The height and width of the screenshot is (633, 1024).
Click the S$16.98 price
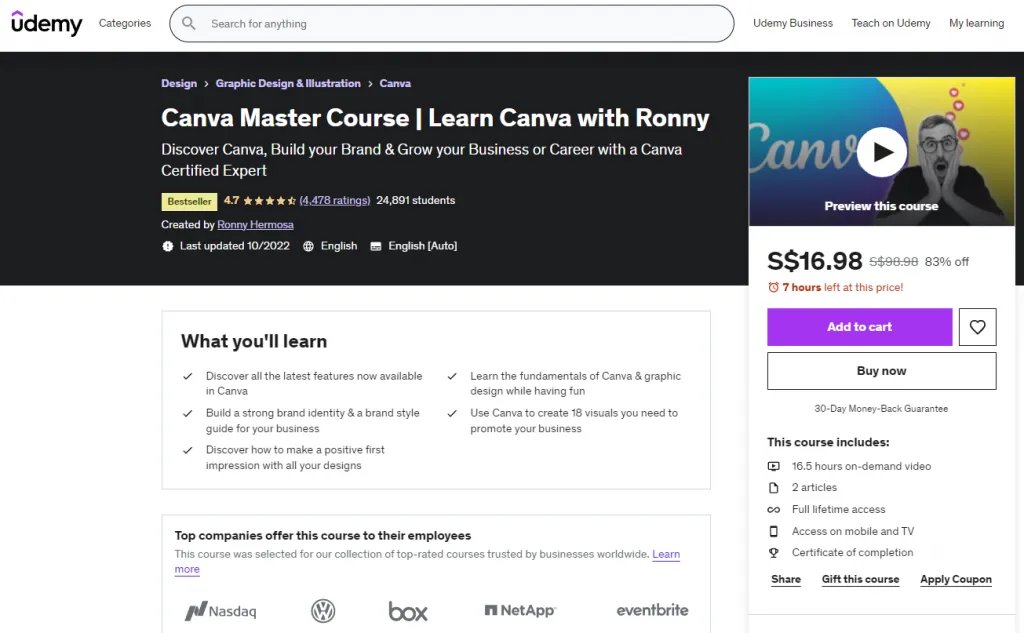click(814, 261)
